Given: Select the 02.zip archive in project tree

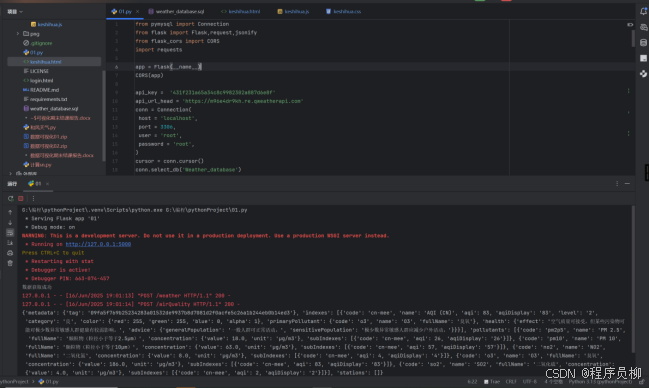Looking at the screenshot, I should (45, 146).
